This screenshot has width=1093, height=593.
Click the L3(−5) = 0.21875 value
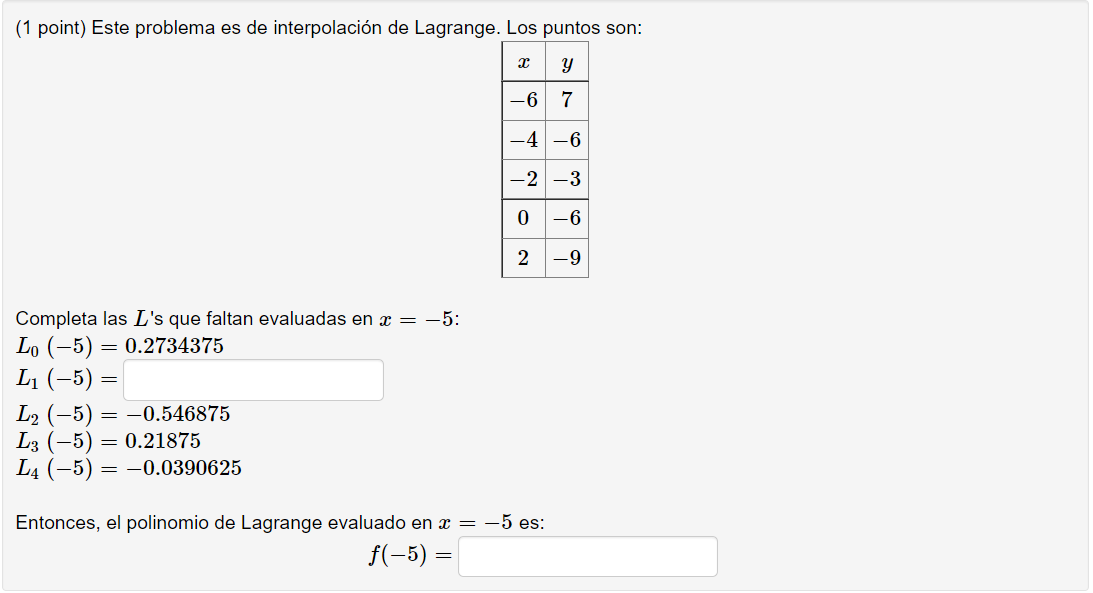coord(162,440)
